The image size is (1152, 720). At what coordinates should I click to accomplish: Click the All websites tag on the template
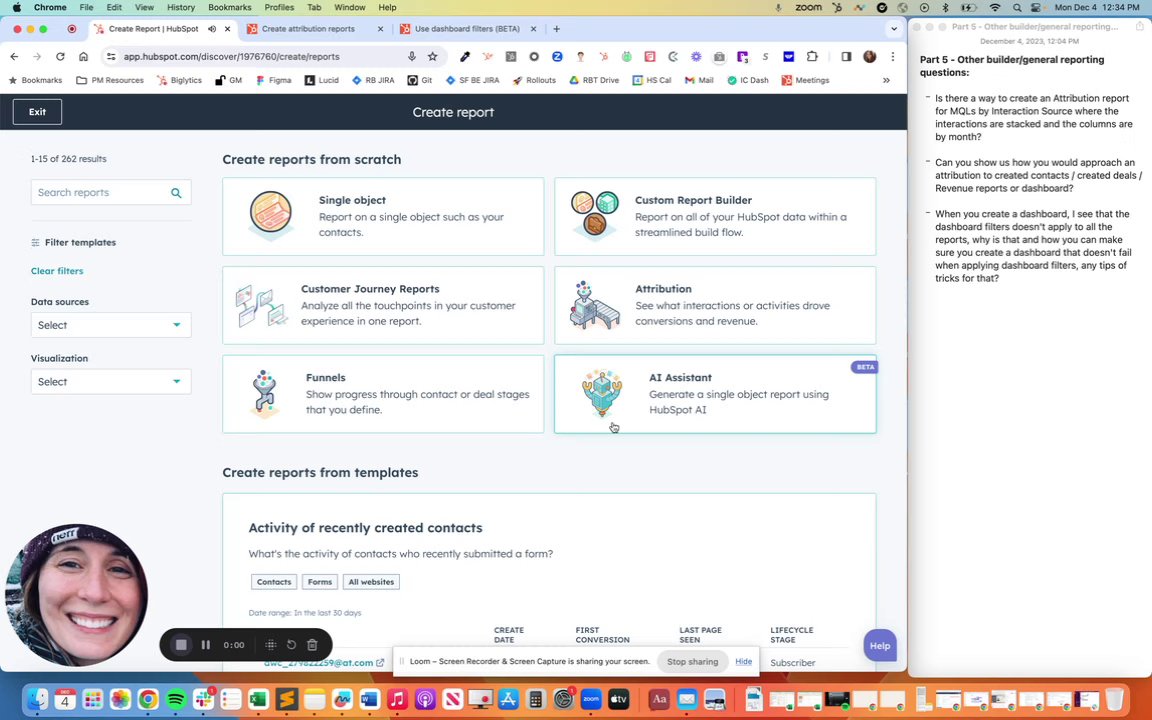(x=371, y=582)
